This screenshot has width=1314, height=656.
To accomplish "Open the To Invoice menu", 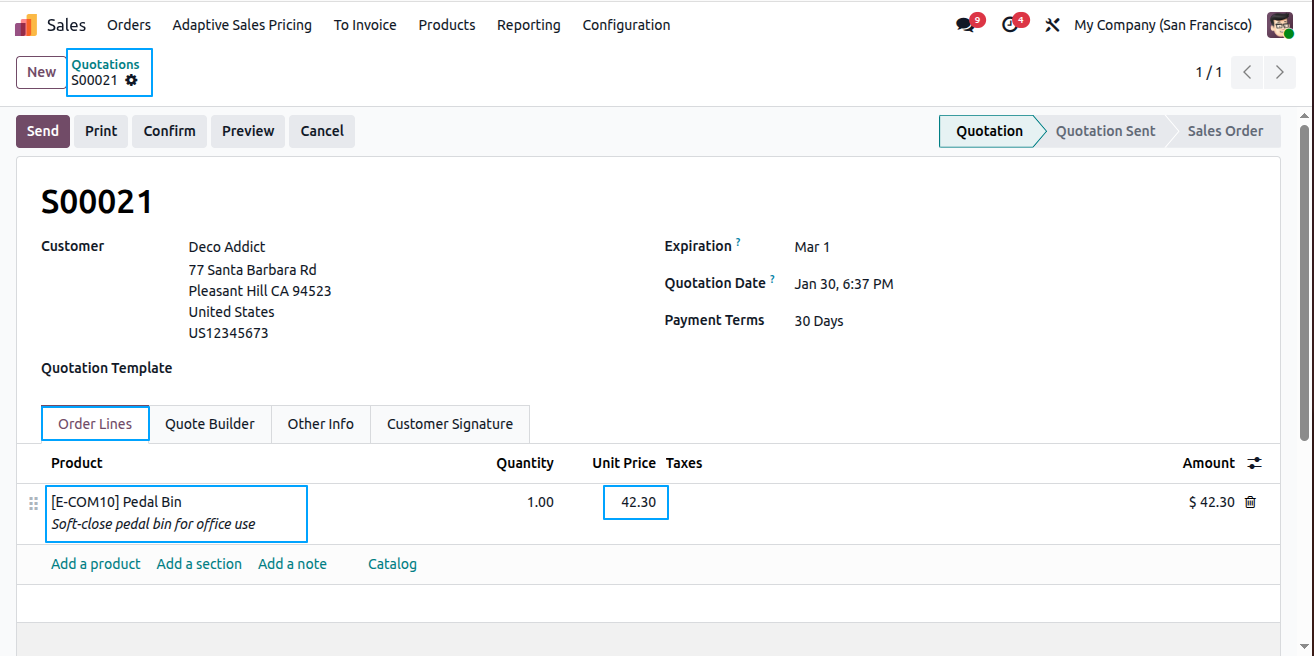I will coord(365,25).
